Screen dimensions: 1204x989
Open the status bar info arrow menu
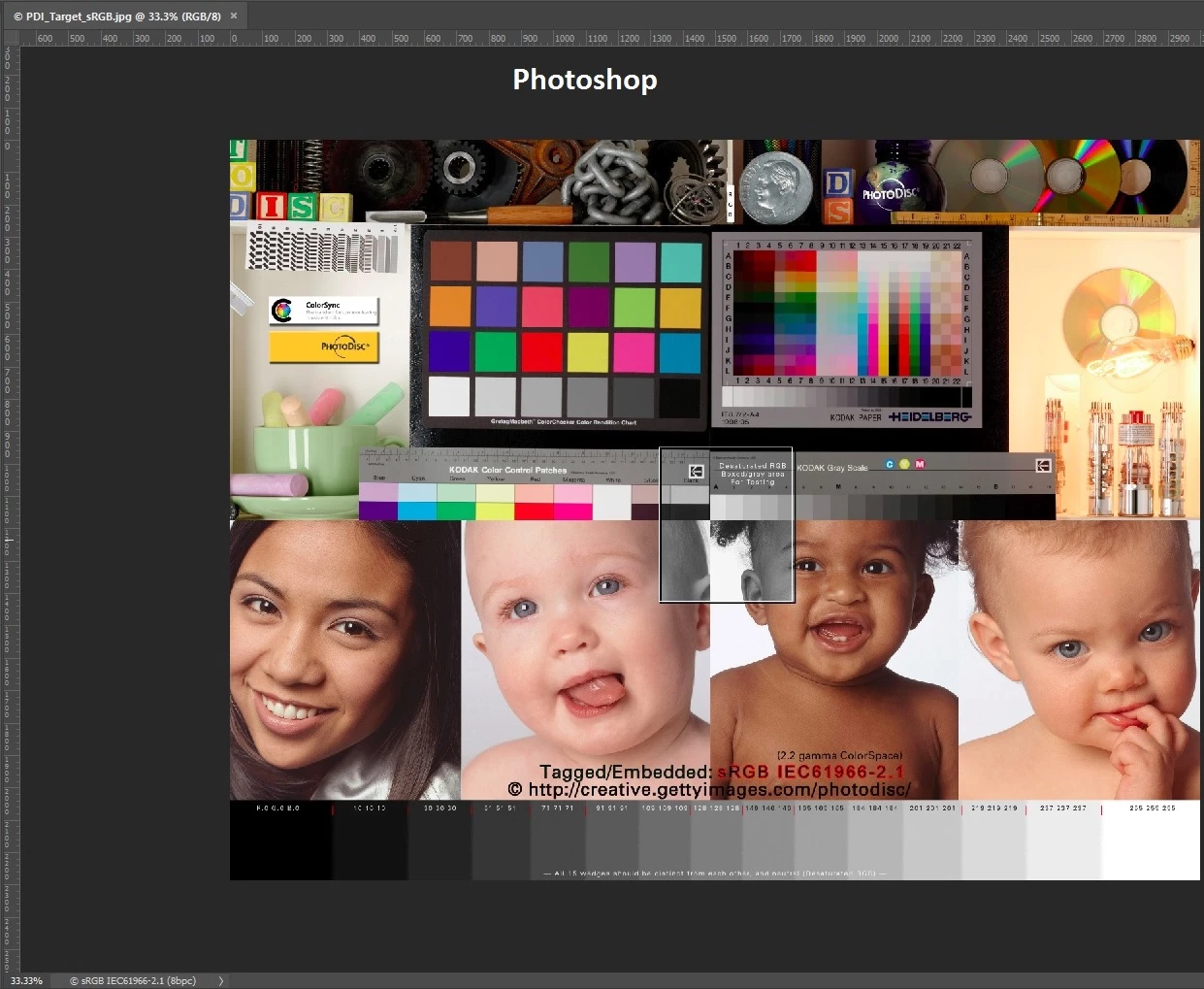(x=221, y=981)
